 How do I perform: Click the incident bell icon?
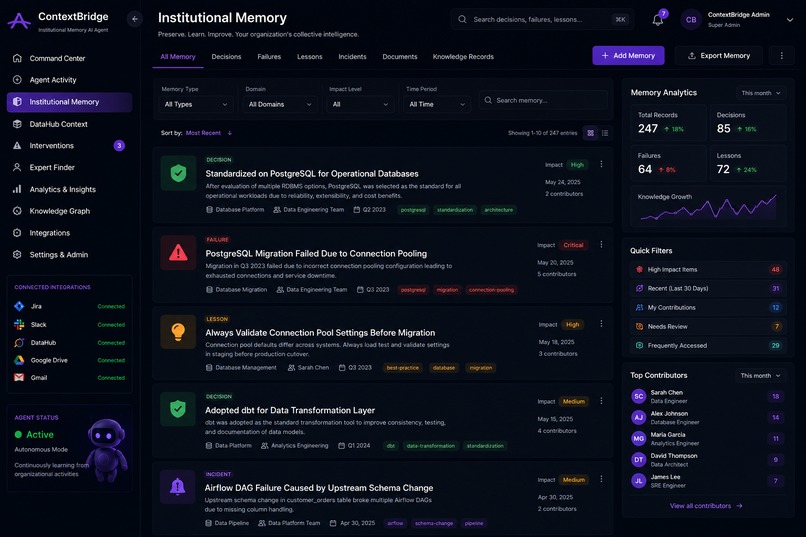pyautogui.click(x=177, y=487)
